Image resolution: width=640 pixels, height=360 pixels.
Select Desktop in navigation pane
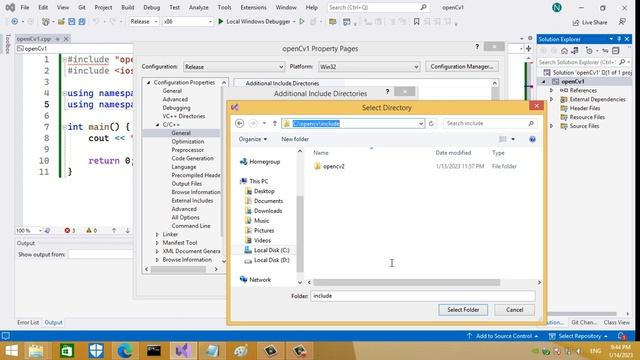tap(260, 191)
